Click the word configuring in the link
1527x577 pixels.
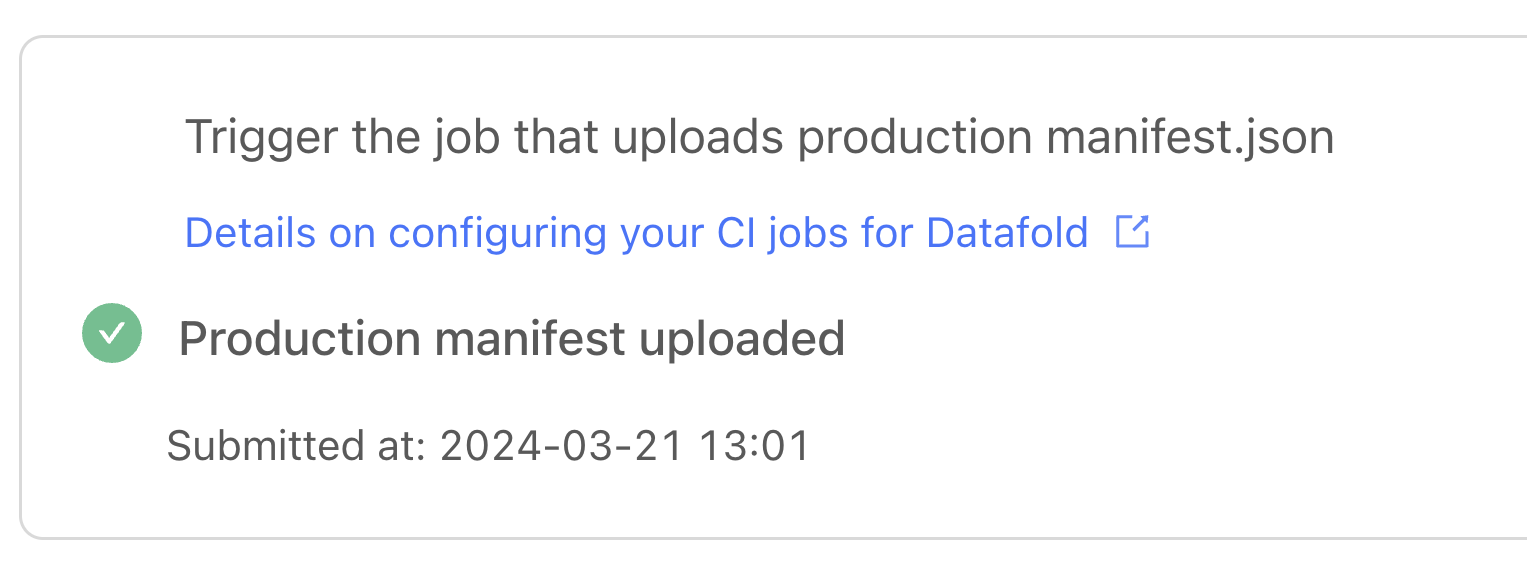499,233
